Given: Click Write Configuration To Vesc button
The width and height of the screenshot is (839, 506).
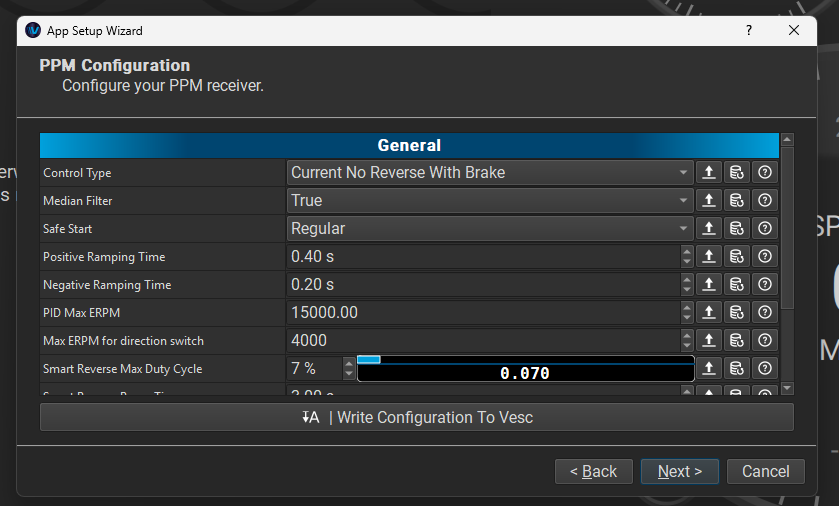Looking at the screenshot, I should (x=416, y=417).
